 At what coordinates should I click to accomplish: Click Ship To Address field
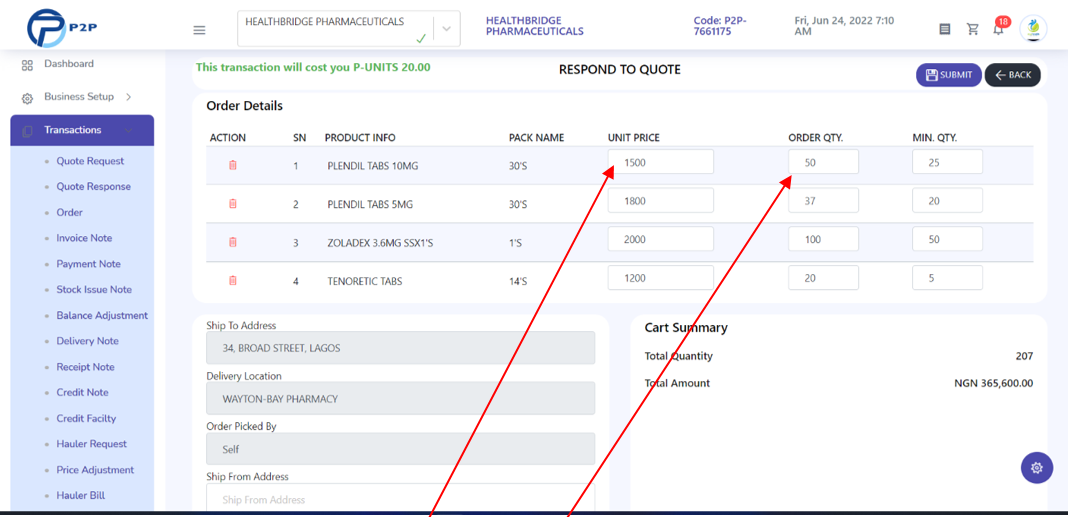coord(400,348)
